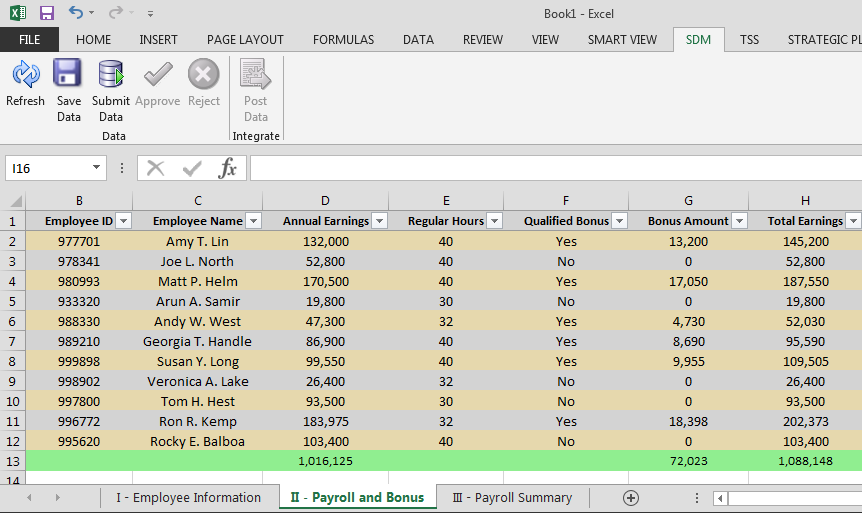Viewport: 862px width, 513px height.
Task: Open the Employee ID filter dropdown
Action: [x=124, y=221]
